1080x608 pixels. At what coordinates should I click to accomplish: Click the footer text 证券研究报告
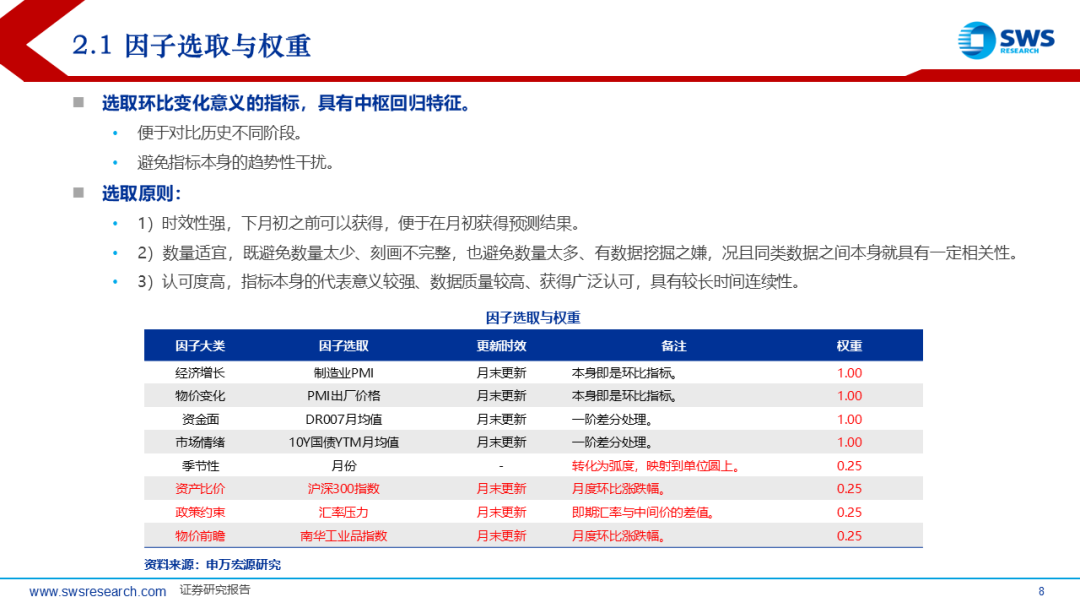point(215,590)
